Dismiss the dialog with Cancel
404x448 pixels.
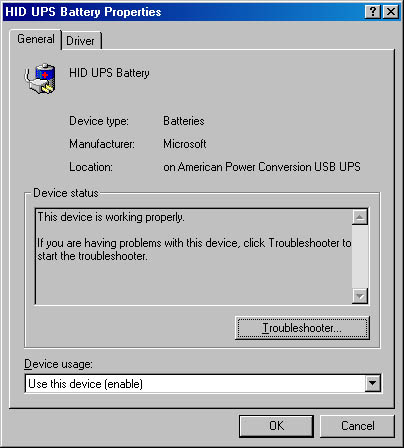pyautogui.click(x=357, y=426)
